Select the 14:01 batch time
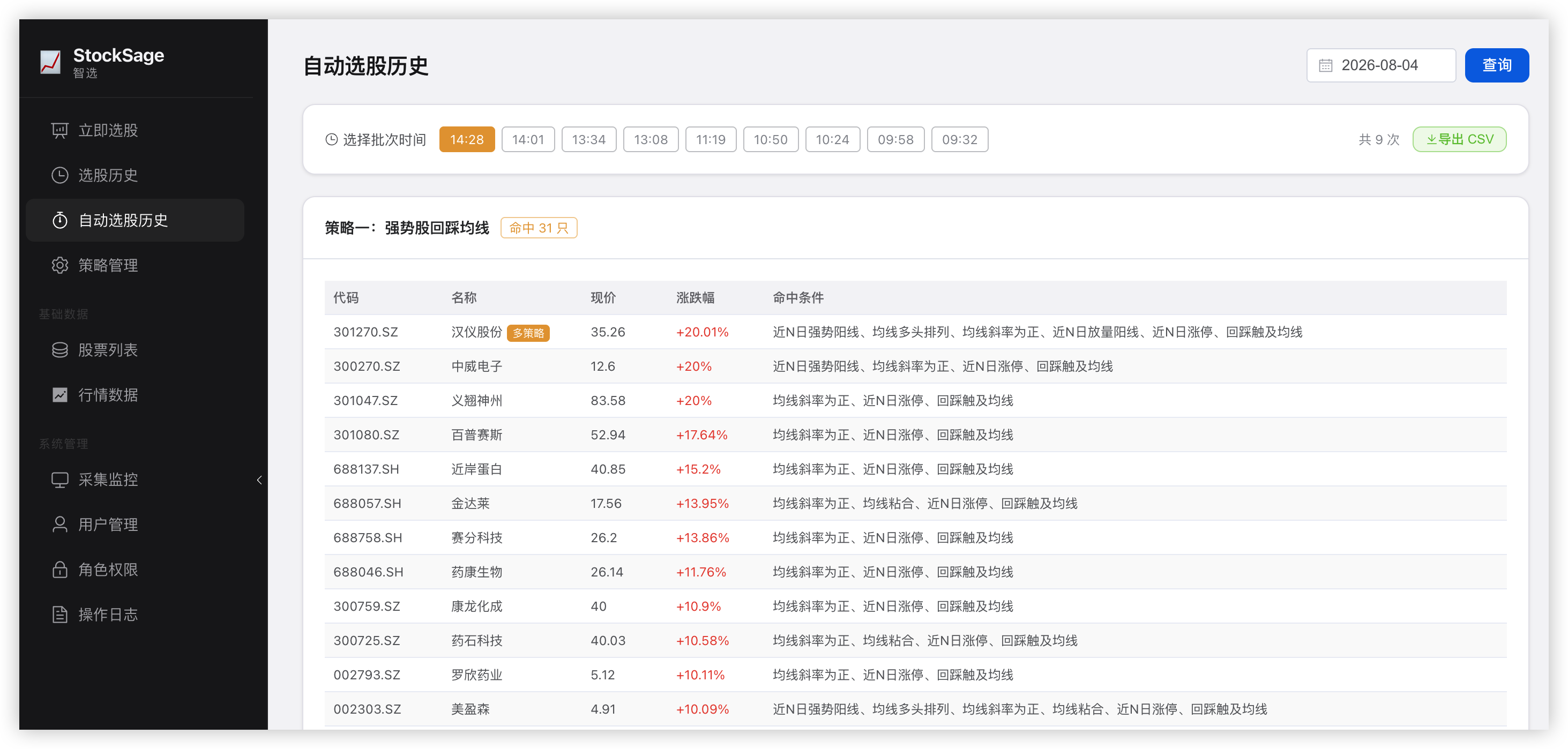This screenshot has height=749, width=1568. point(528,139)
